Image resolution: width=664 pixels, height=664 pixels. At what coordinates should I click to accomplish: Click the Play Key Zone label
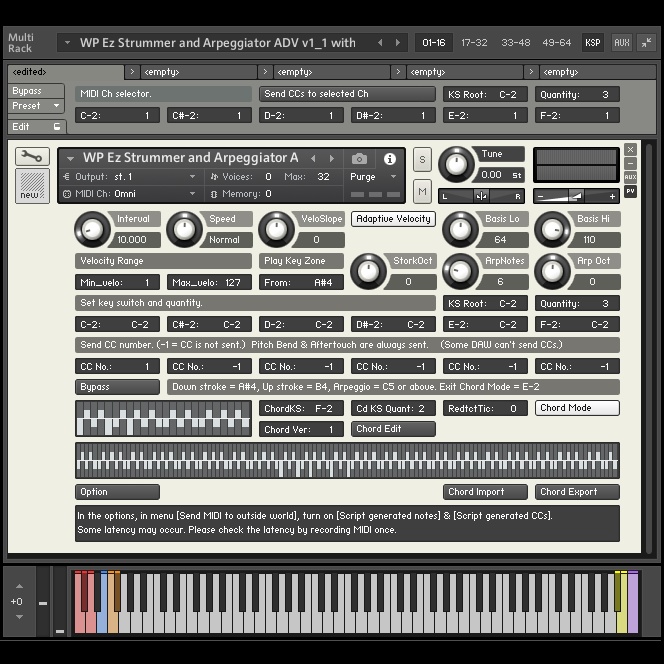(301, 261)
